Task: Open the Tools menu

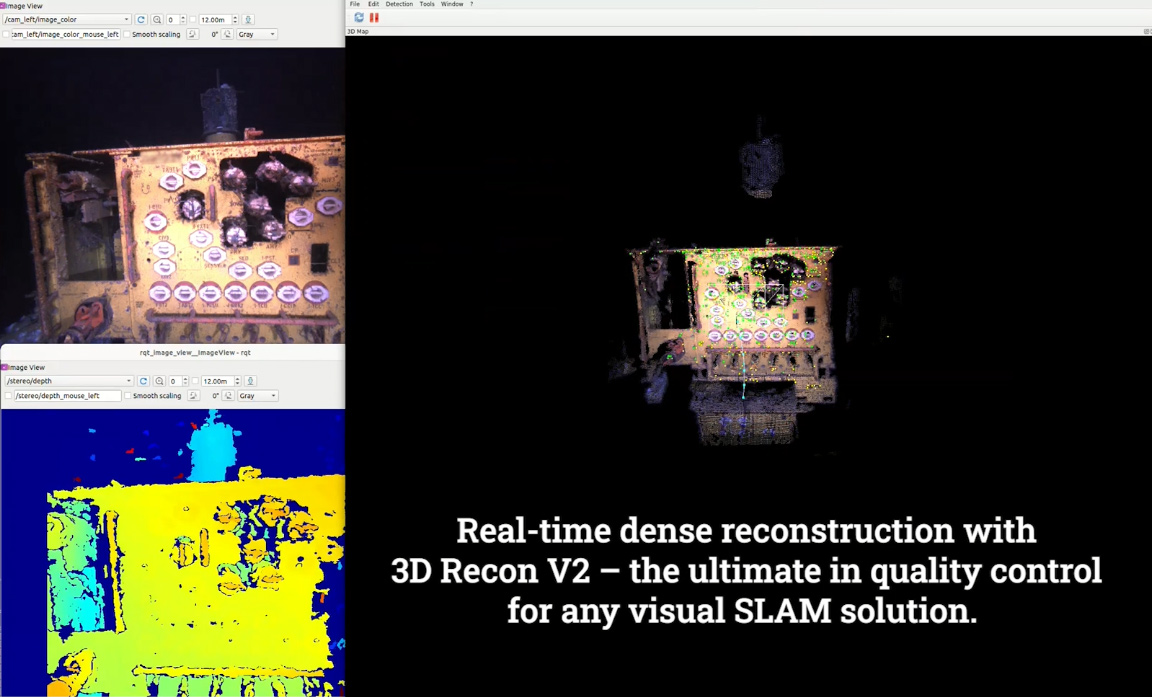Action: [x=427, y=4]
